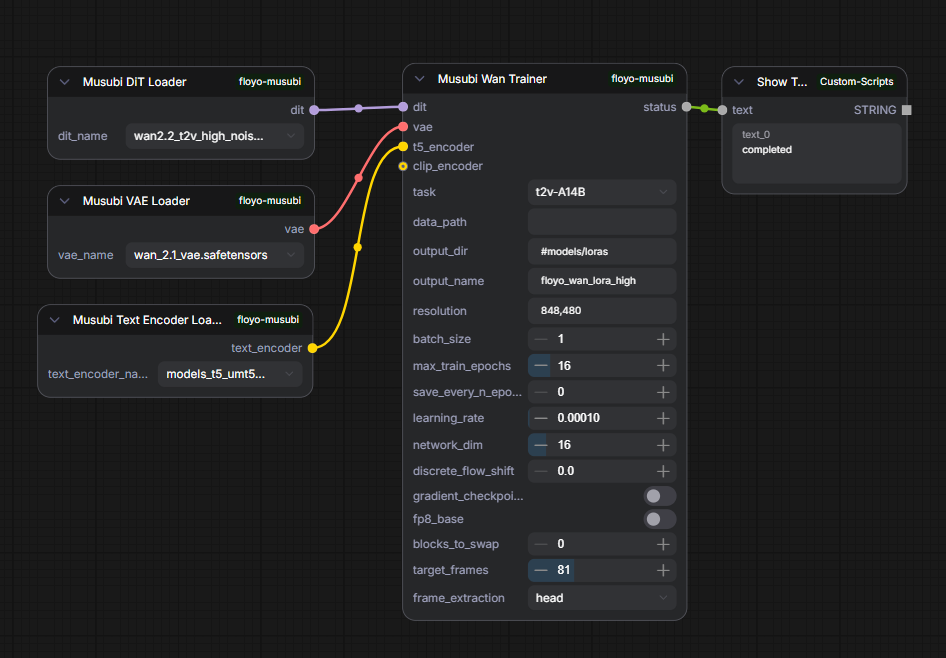Click the minus icon for max_train_epochs
Screen dimensions: 946x658
coord(541,366)
